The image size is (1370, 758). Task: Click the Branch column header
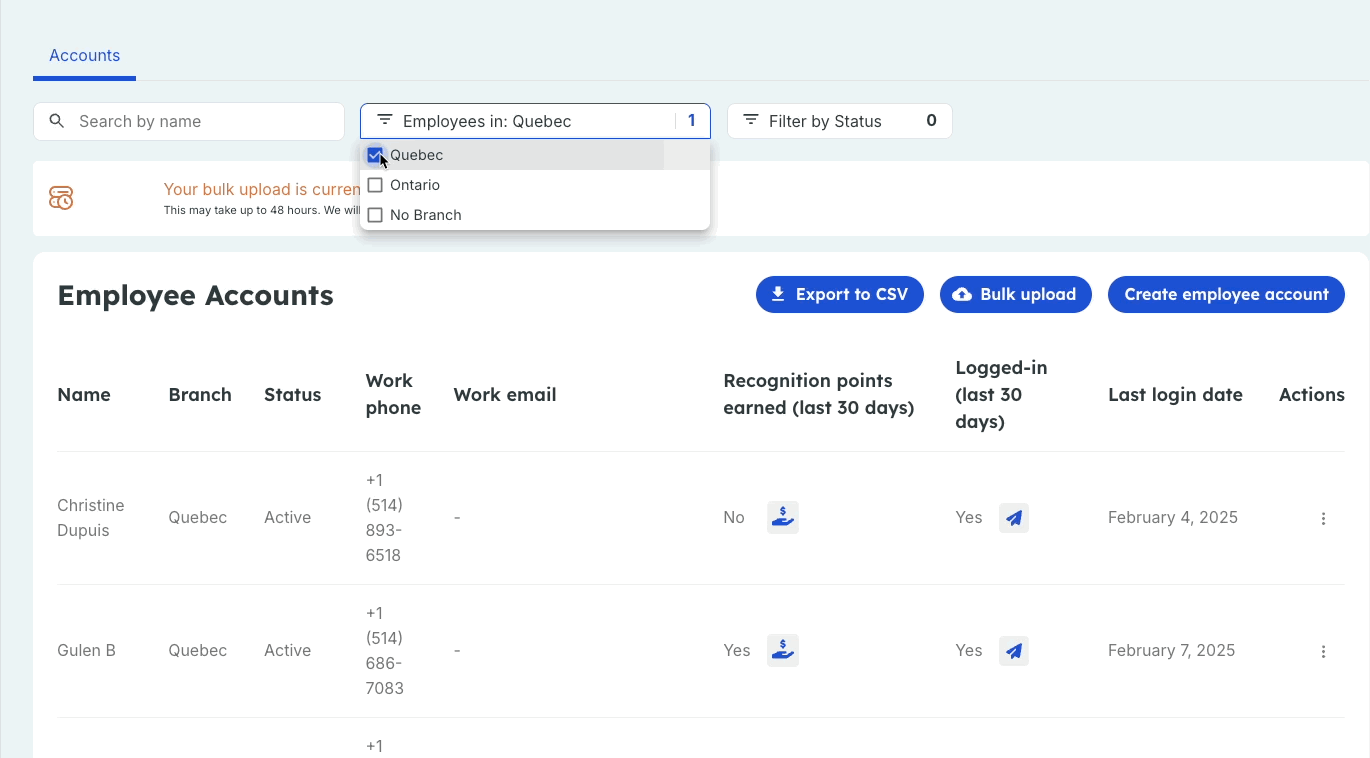200,395
